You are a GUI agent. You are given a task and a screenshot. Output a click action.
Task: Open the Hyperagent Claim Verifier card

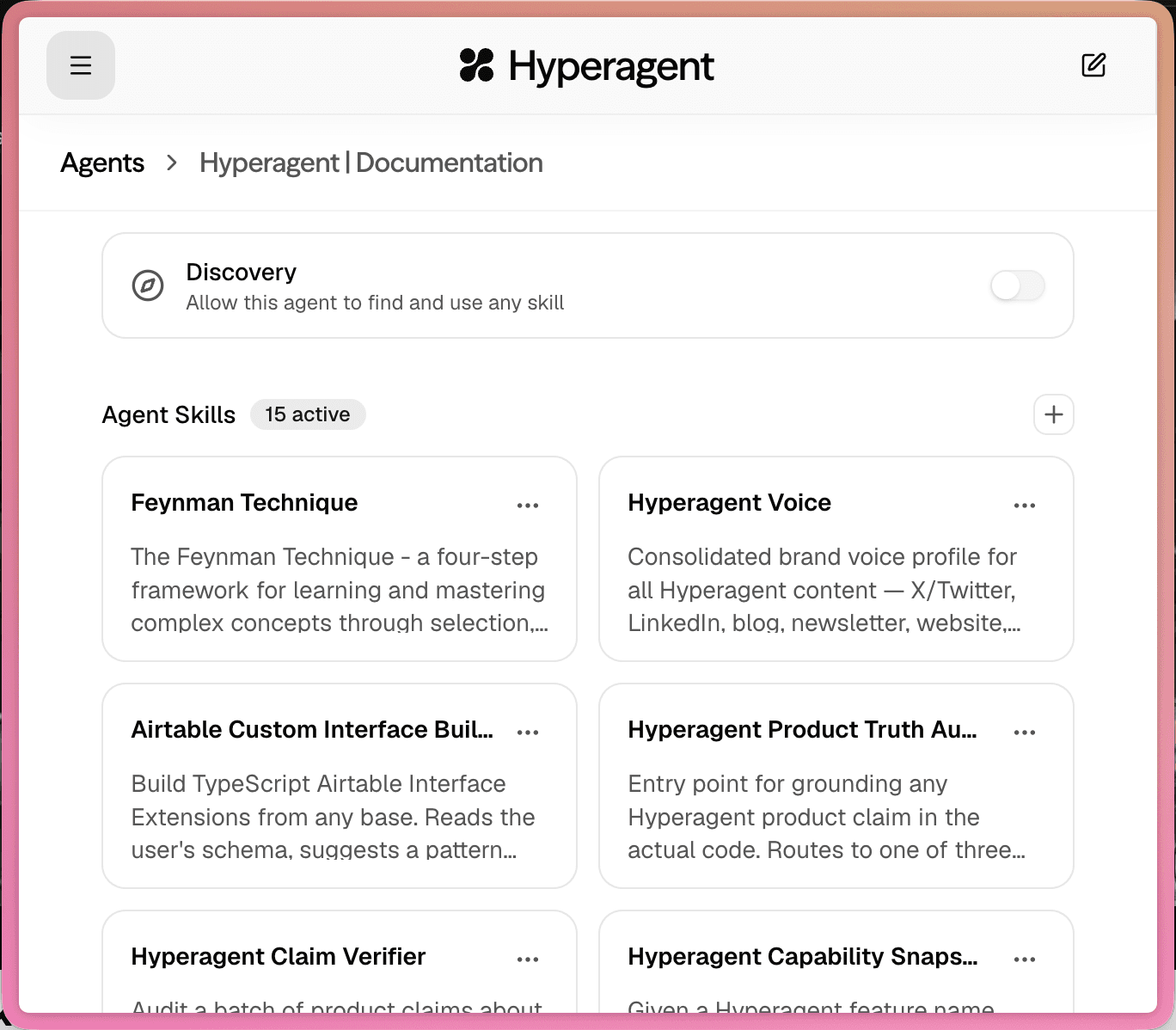(x=340, y=961)
